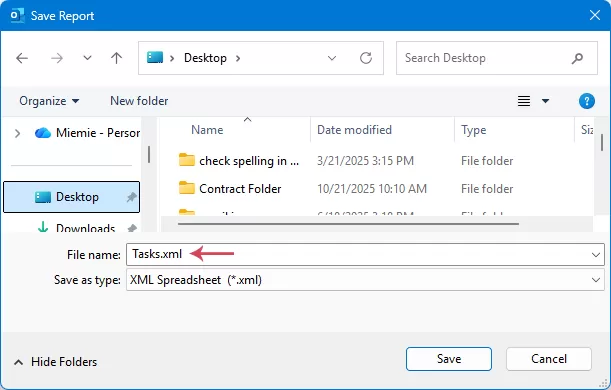Refresh the Desktop folder listing
The image size is (611, 390).
tap(366, 58)
